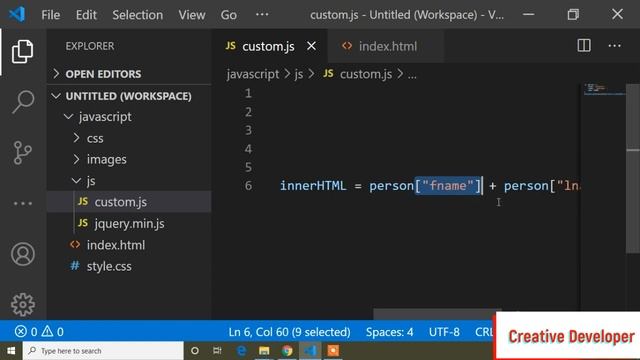Open the Manage gear icon
This screenshot has width=640, height=360.
click(23, 304)
